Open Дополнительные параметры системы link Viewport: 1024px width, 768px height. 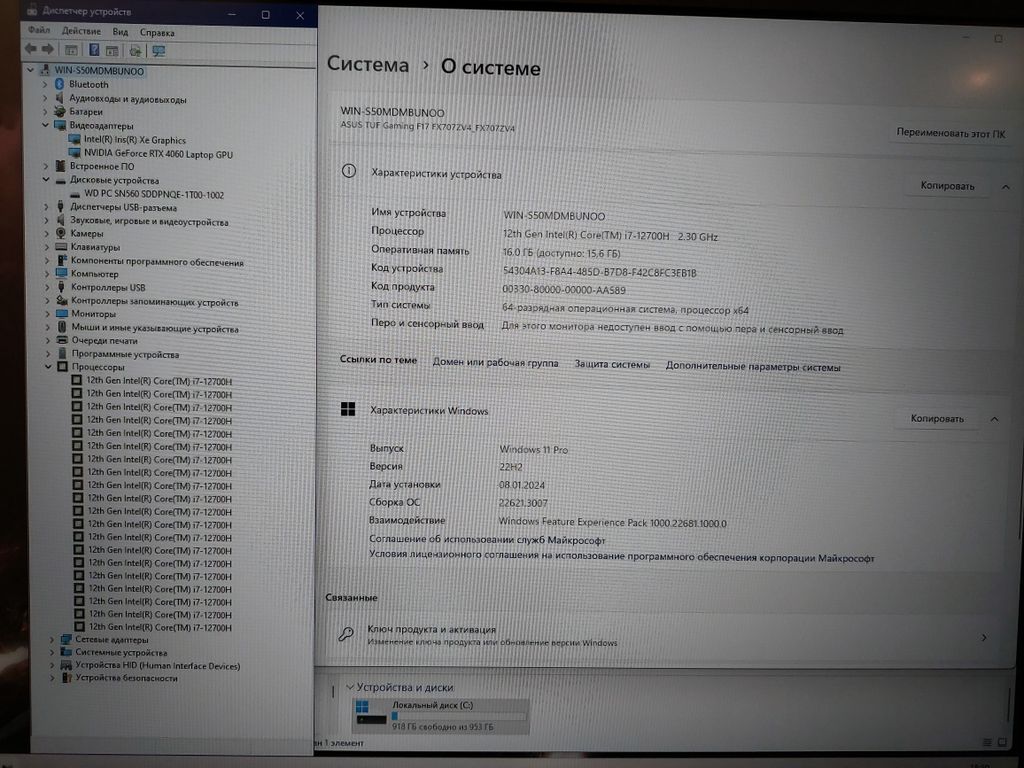(x=753, y=367)
